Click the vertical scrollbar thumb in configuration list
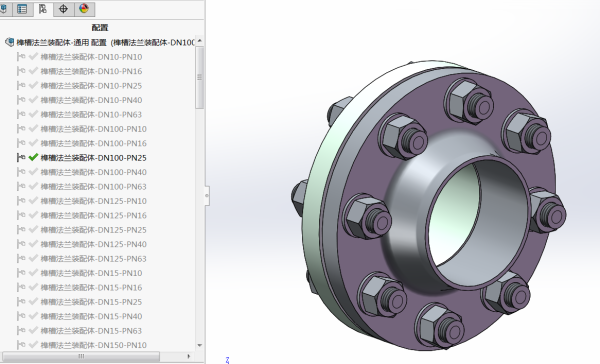This screenshot has height=364, width=600. pyautogui.click(x=199, y=78)
